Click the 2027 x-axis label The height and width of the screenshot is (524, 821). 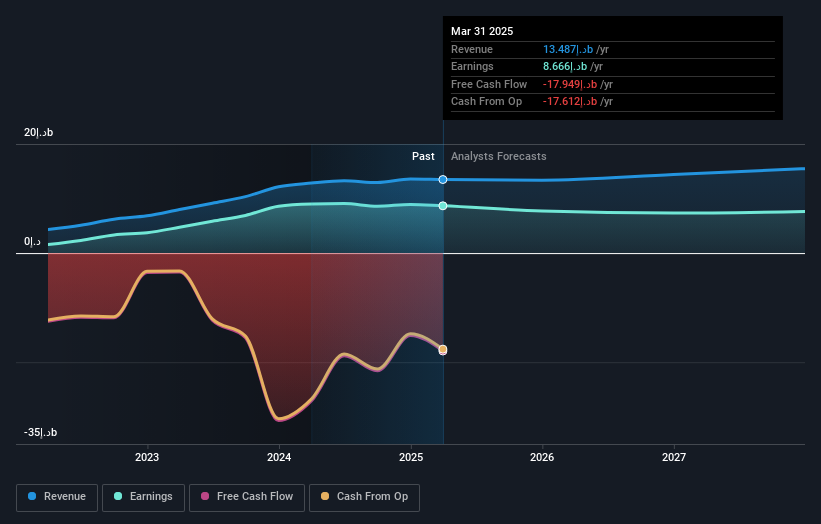674,457
